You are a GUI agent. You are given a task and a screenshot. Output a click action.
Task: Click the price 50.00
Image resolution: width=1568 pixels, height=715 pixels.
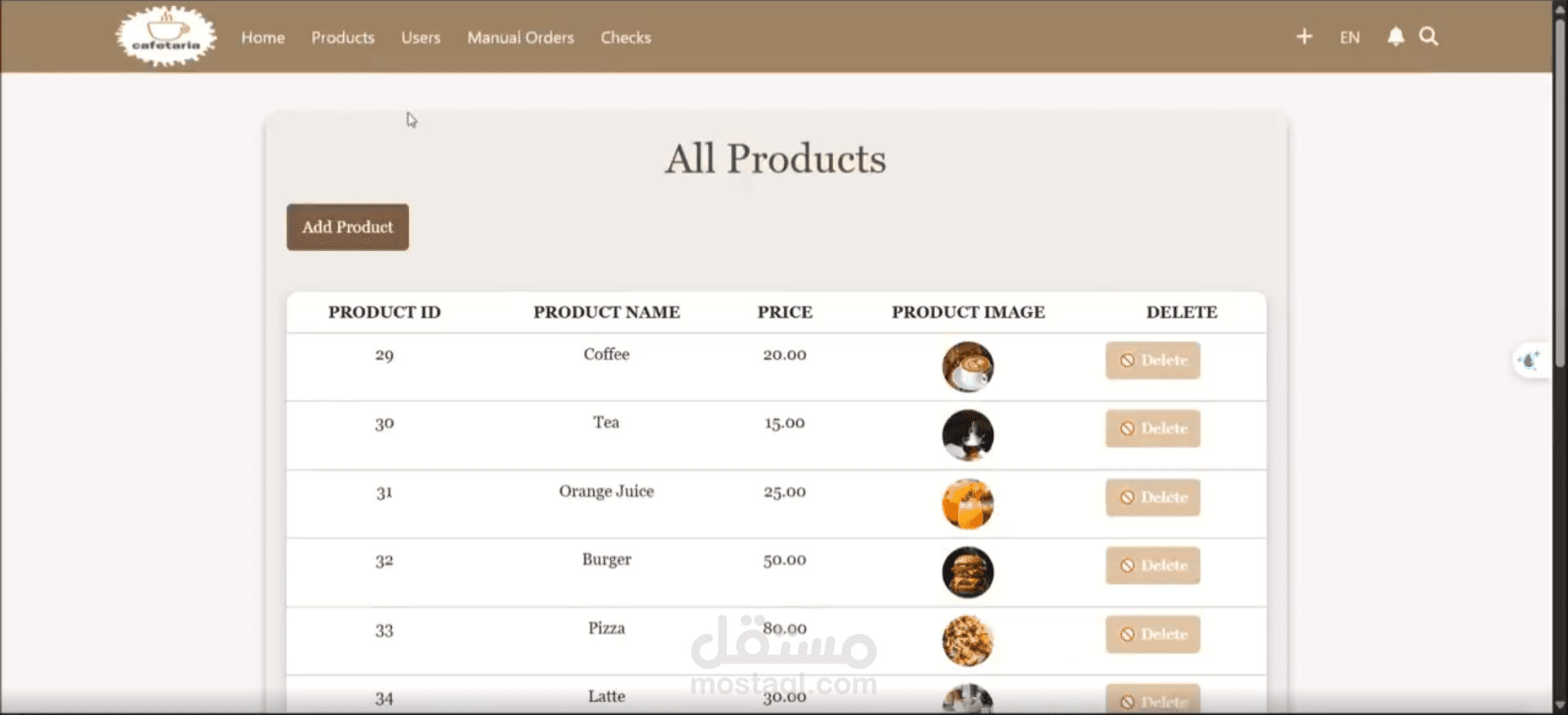pyautogui.click(x=785, y=561)
